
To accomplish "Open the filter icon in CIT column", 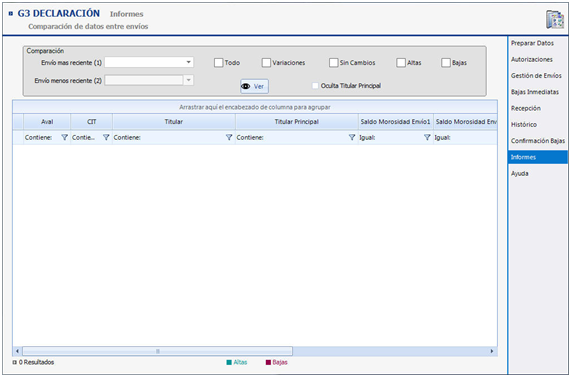I will tap(106, 137).
